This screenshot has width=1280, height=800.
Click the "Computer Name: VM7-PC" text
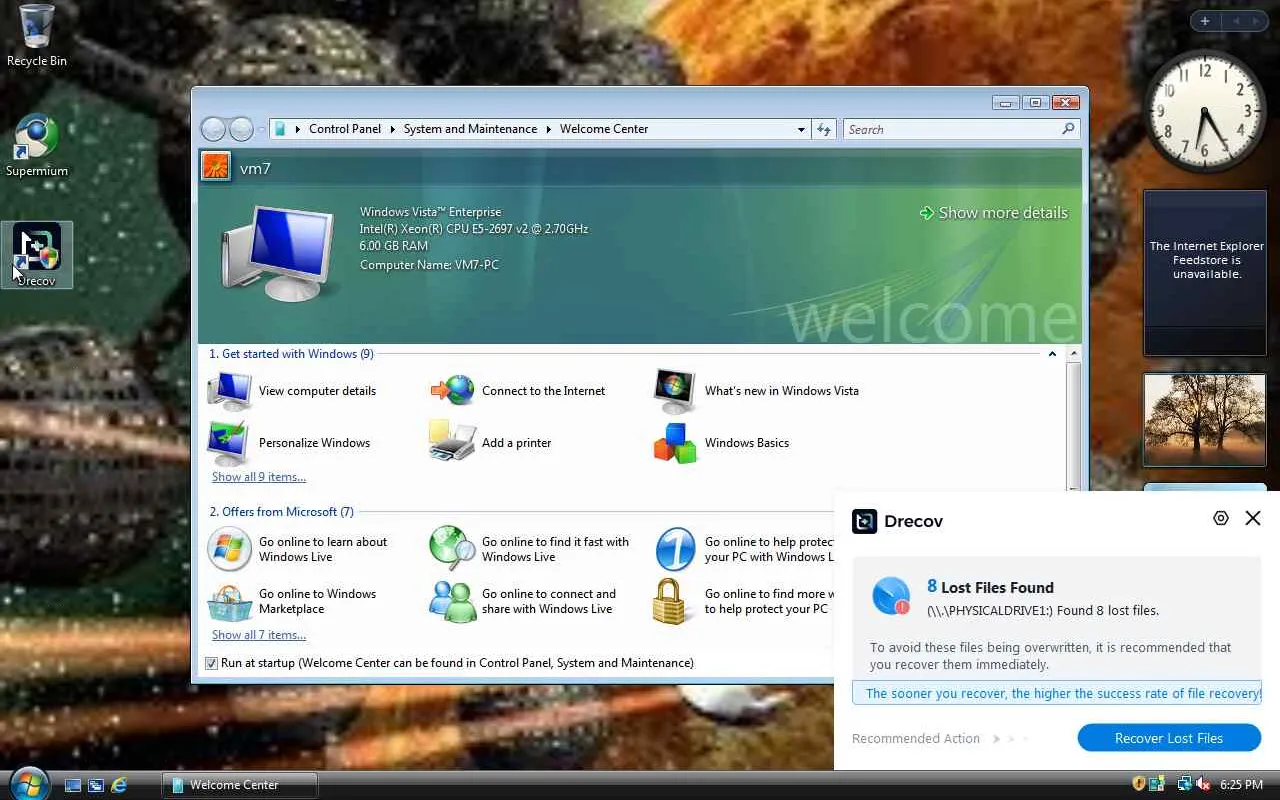point(429,265)
